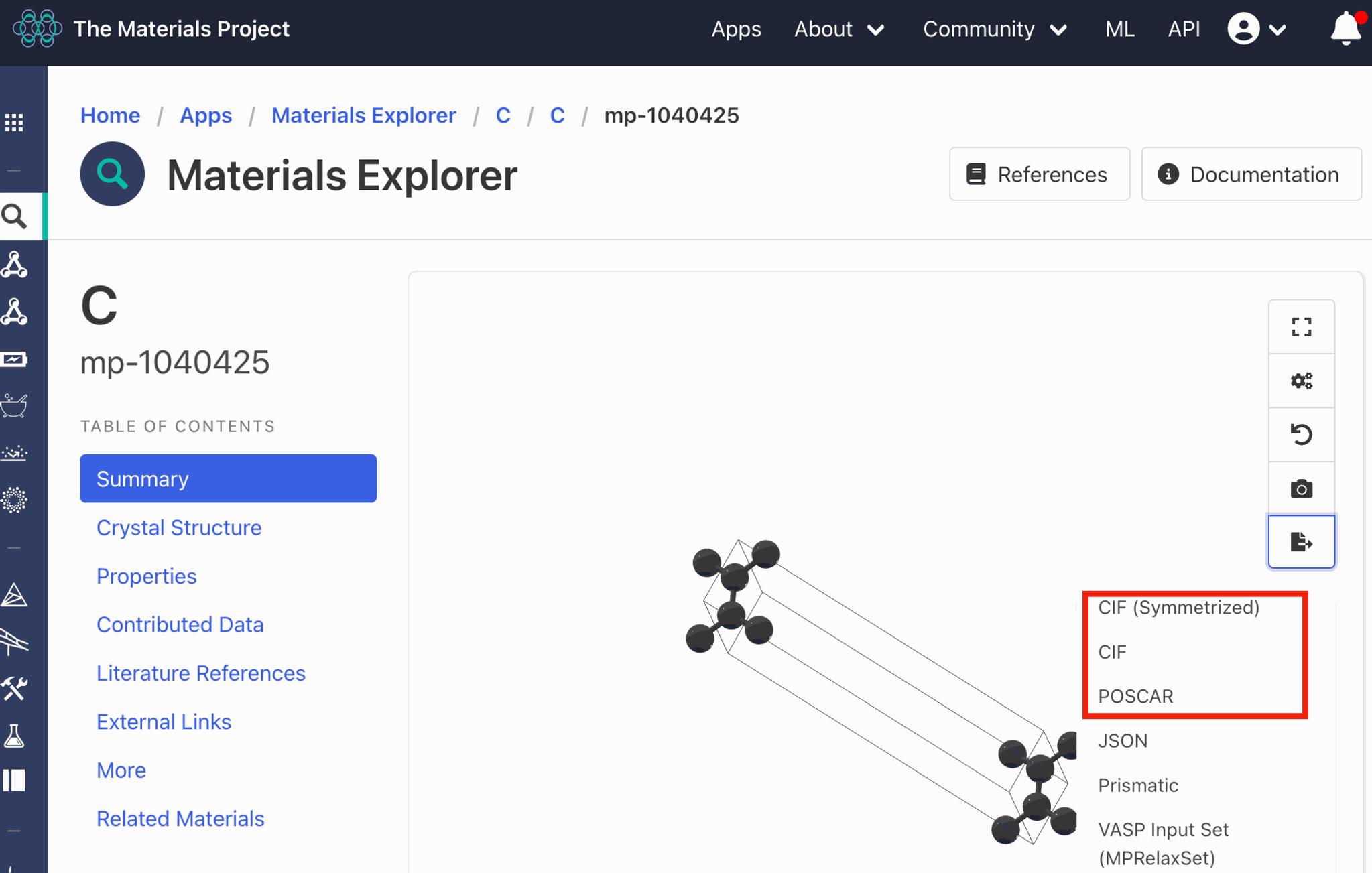Click the Materials Explorer round search icon
This screenshot has width=1372, height=873.
click(112, 174)
